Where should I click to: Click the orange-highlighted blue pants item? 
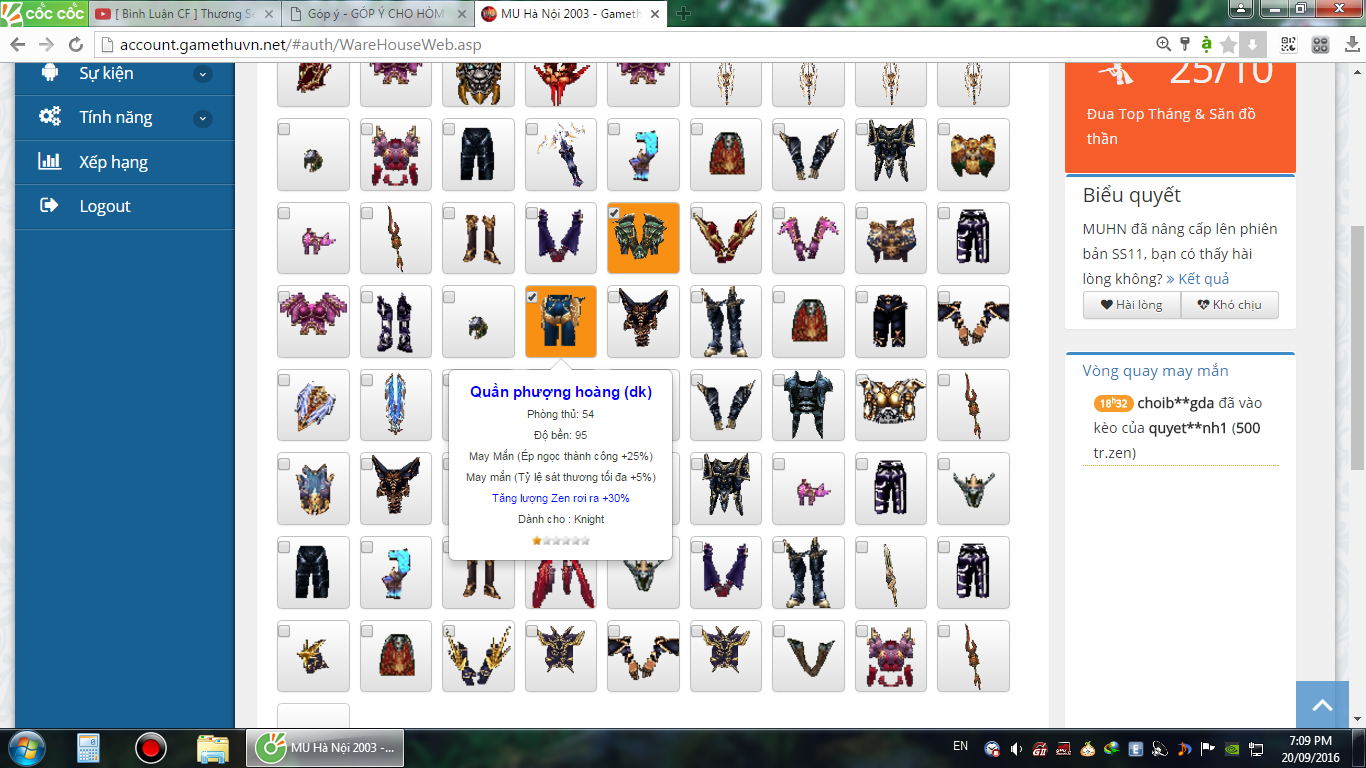click(x=560, y=322)
